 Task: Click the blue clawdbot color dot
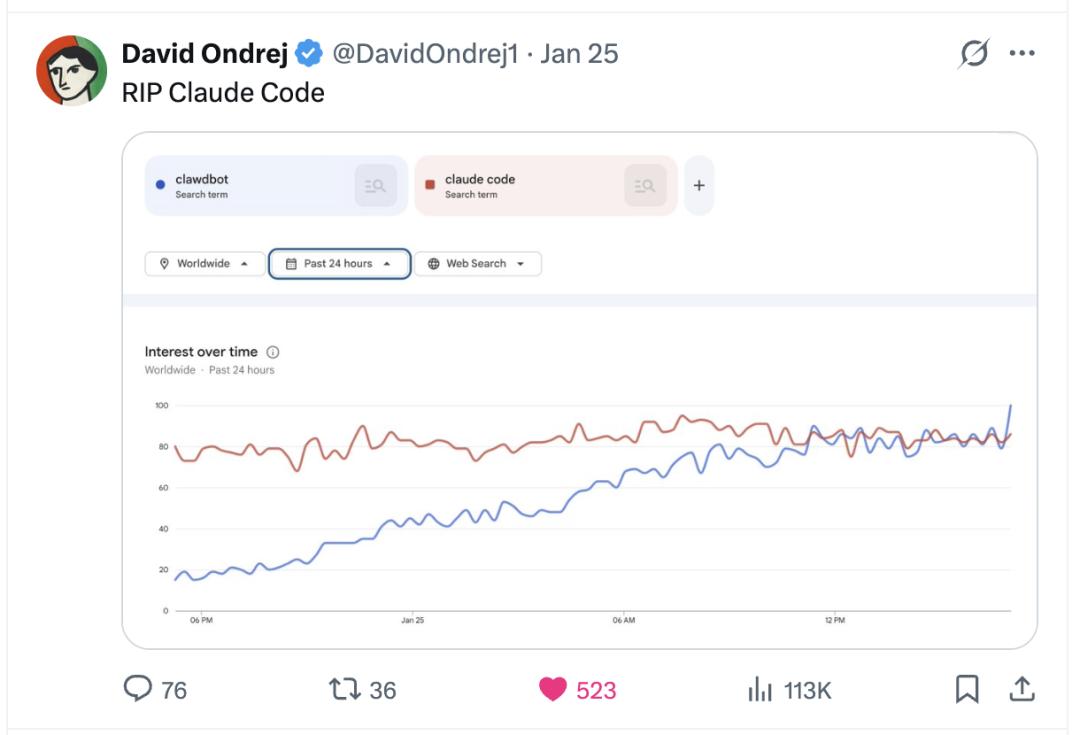tap(161, 186)
